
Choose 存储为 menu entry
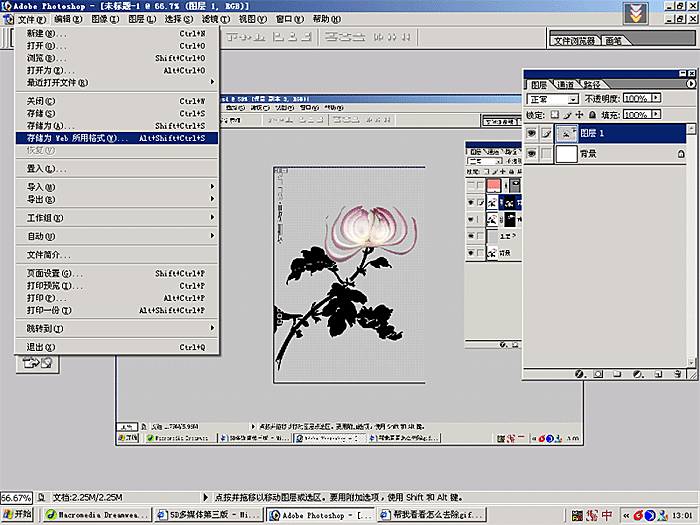pos(117,125)
